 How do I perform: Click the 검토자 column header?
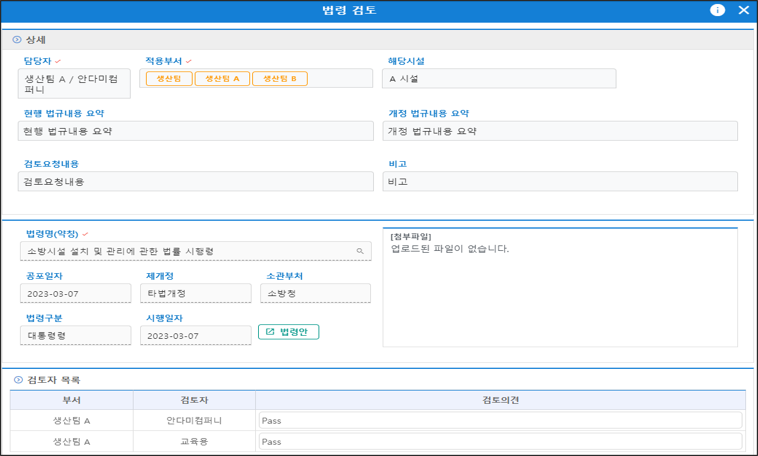pyautogui.click(x=194, y=400)
